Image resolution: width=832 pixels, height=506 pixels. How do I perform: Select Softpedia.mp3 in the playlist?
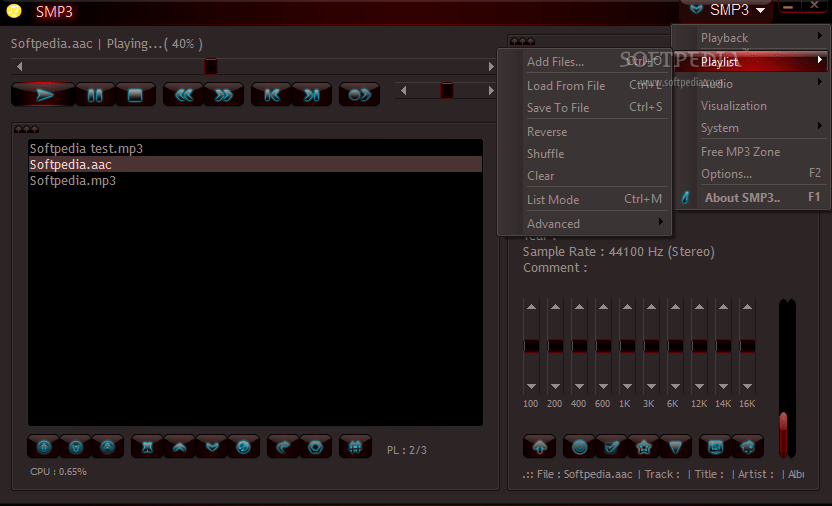255,180
